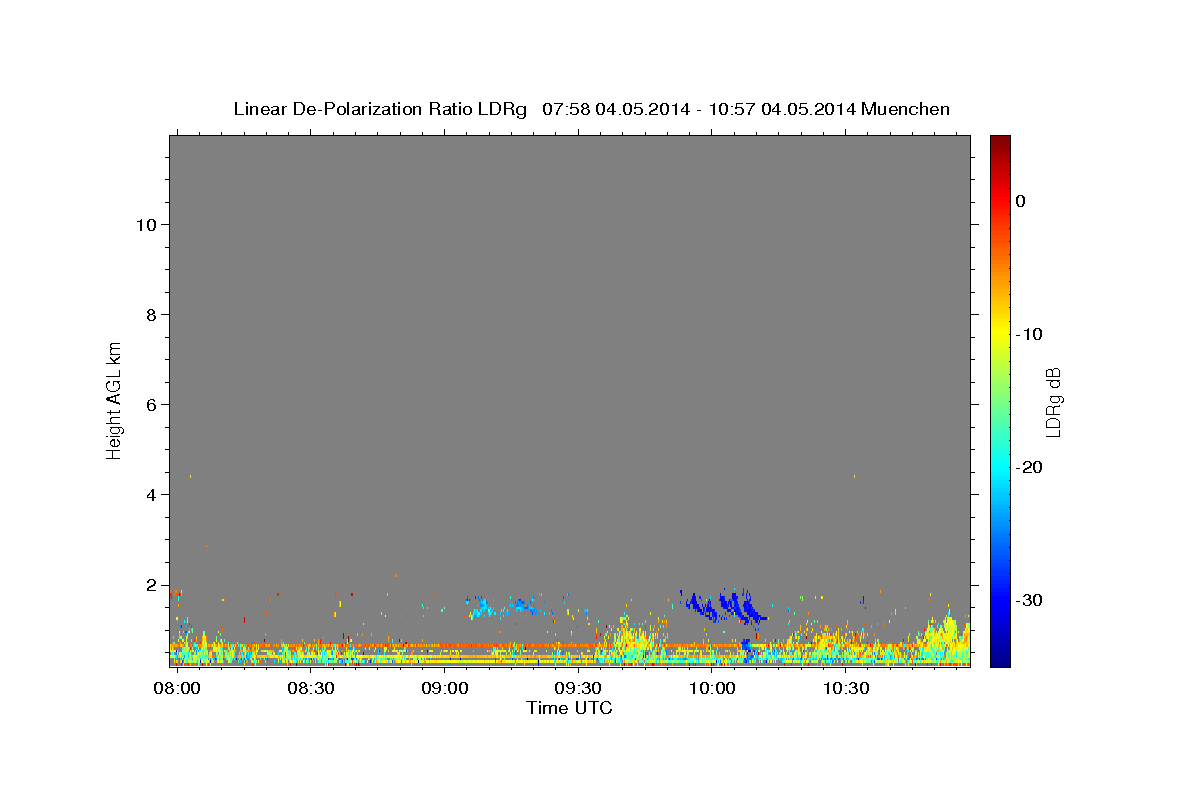Click the '09:30' time tick label
1200x800 pixels.
click(x=578, y=689)
